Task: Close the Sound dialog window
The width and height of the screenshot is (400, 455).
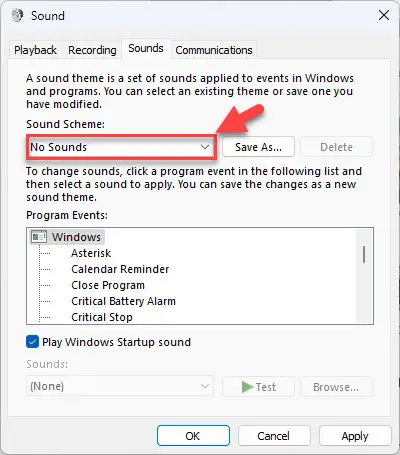Action: 384,15
